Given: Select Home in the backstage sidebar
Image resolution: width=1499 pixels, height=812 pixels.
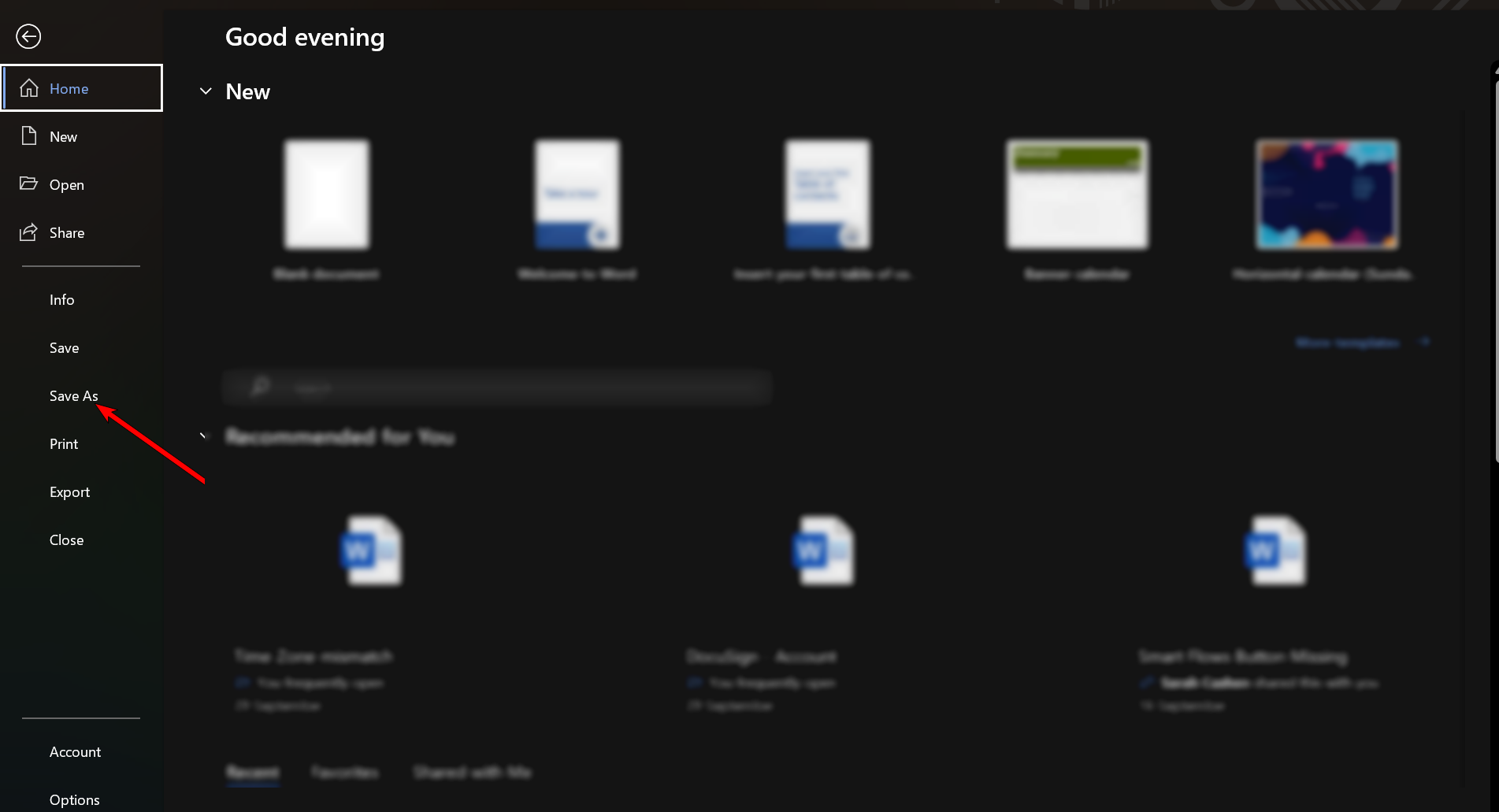Looking at the screenshot, I should pyautogui.click(x=82, y=88).
